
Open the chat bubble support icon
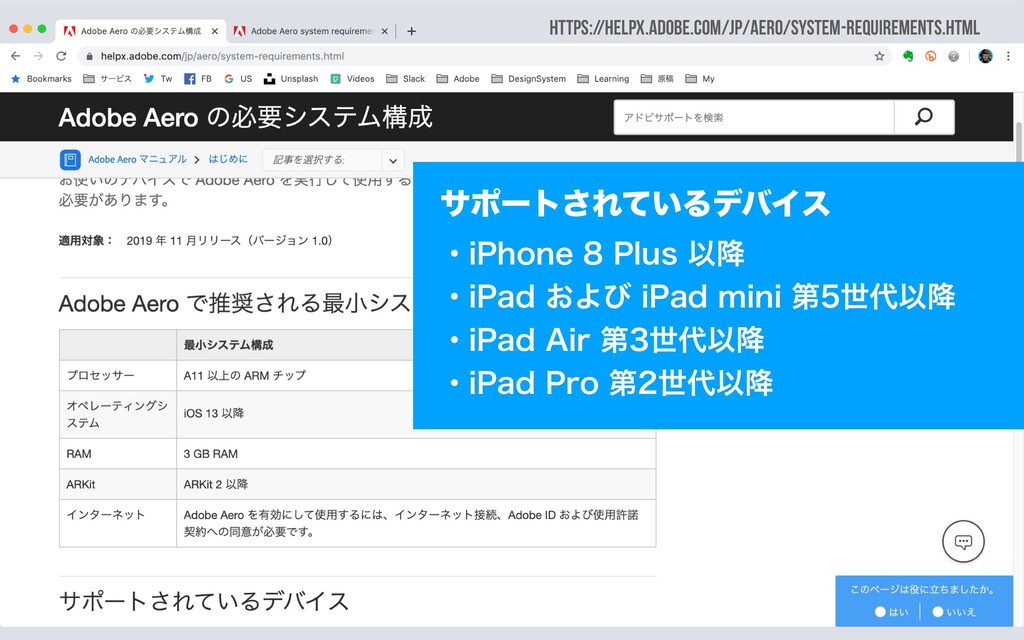click(963, 541)
